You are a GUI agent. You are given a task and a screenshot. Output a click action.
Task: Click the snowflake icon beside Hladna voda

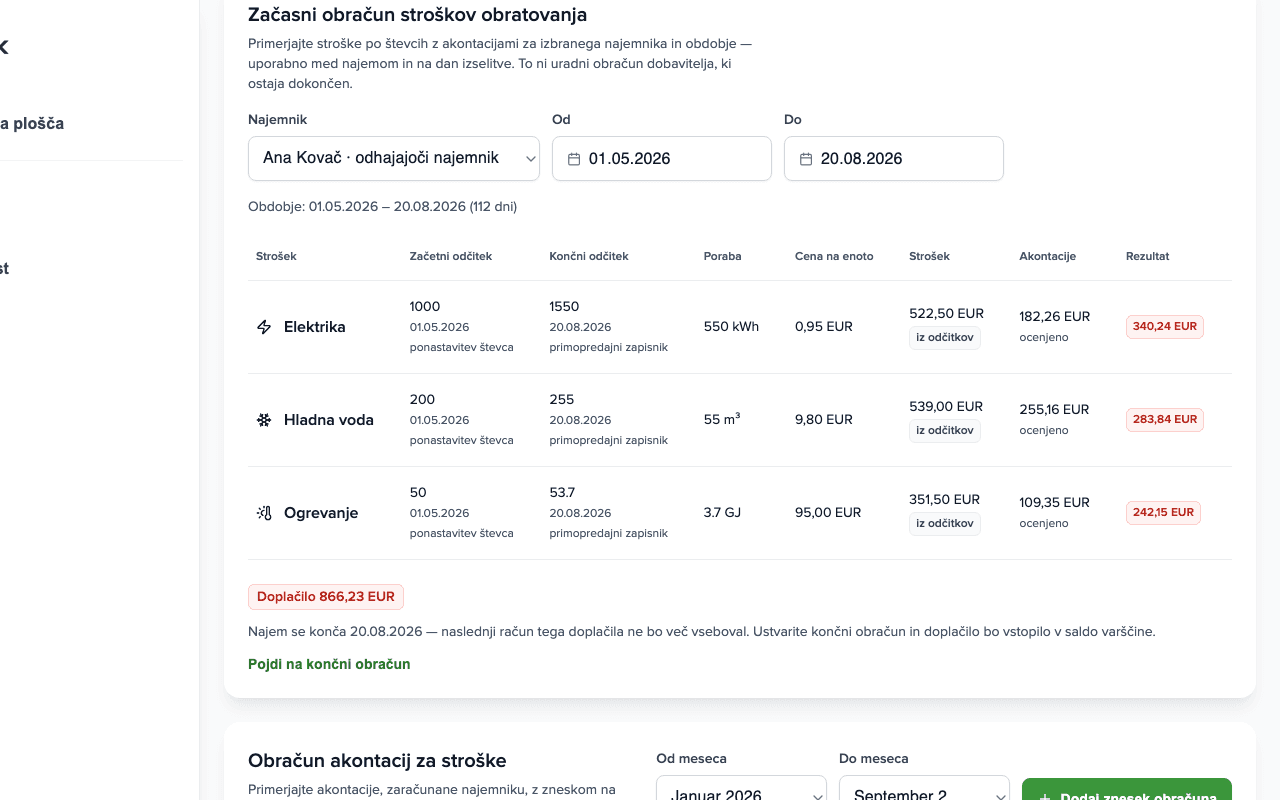click(264, 420)
